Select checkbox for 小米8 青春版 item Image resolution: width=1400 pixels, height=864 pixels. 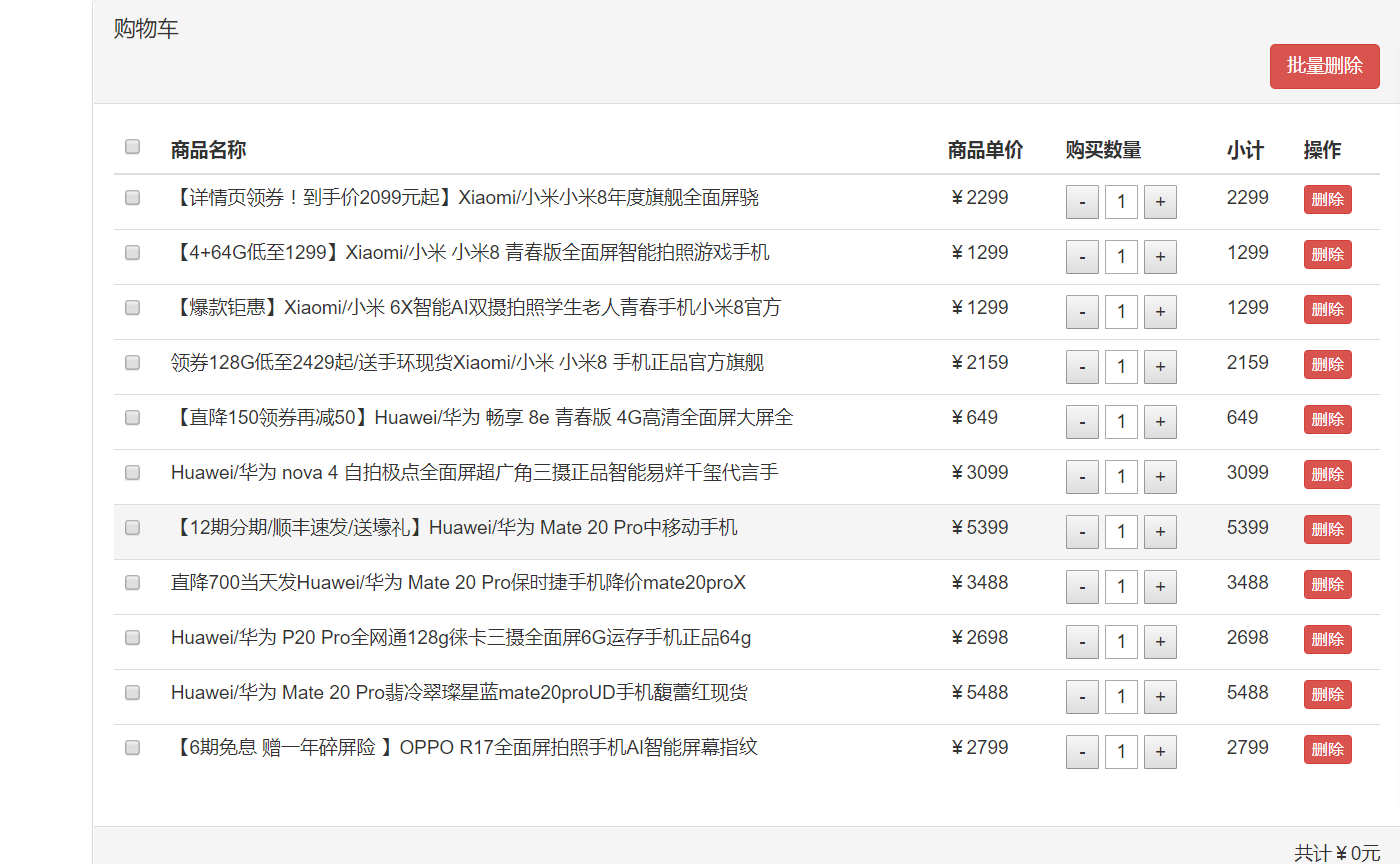coord(132,253)
